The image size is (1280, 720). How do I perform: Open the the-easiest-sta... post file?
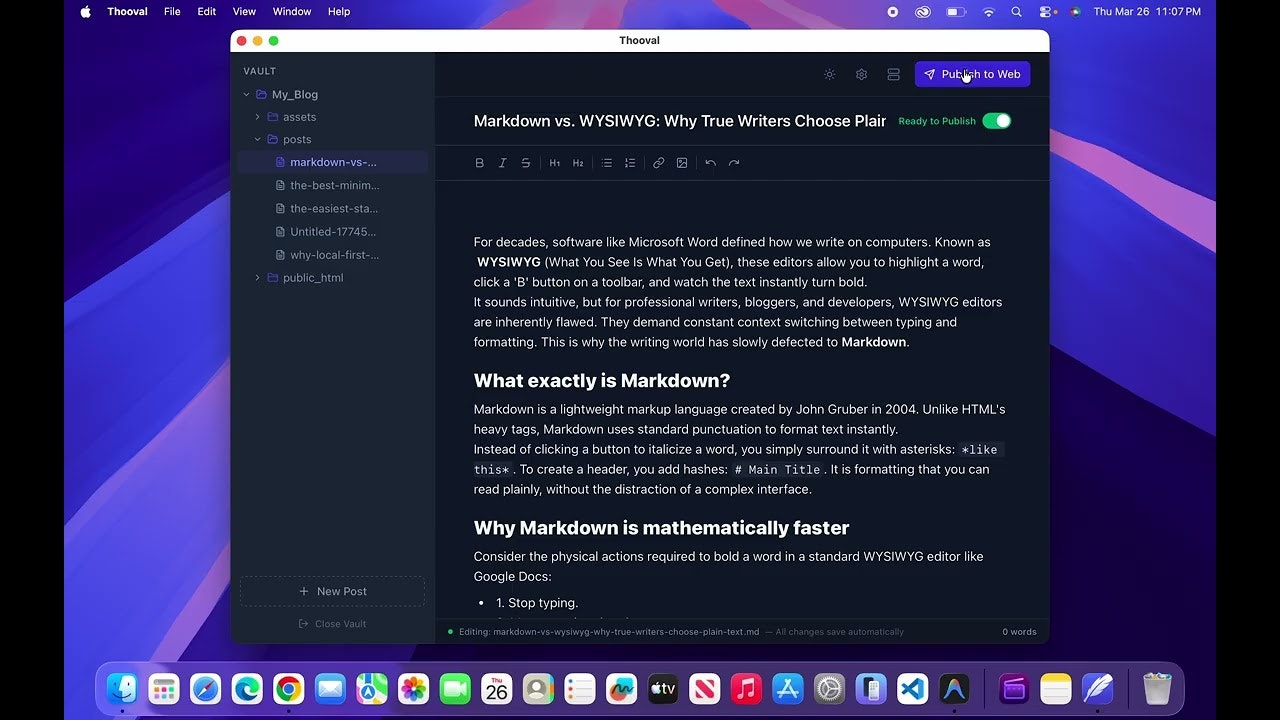coord(333,209)
